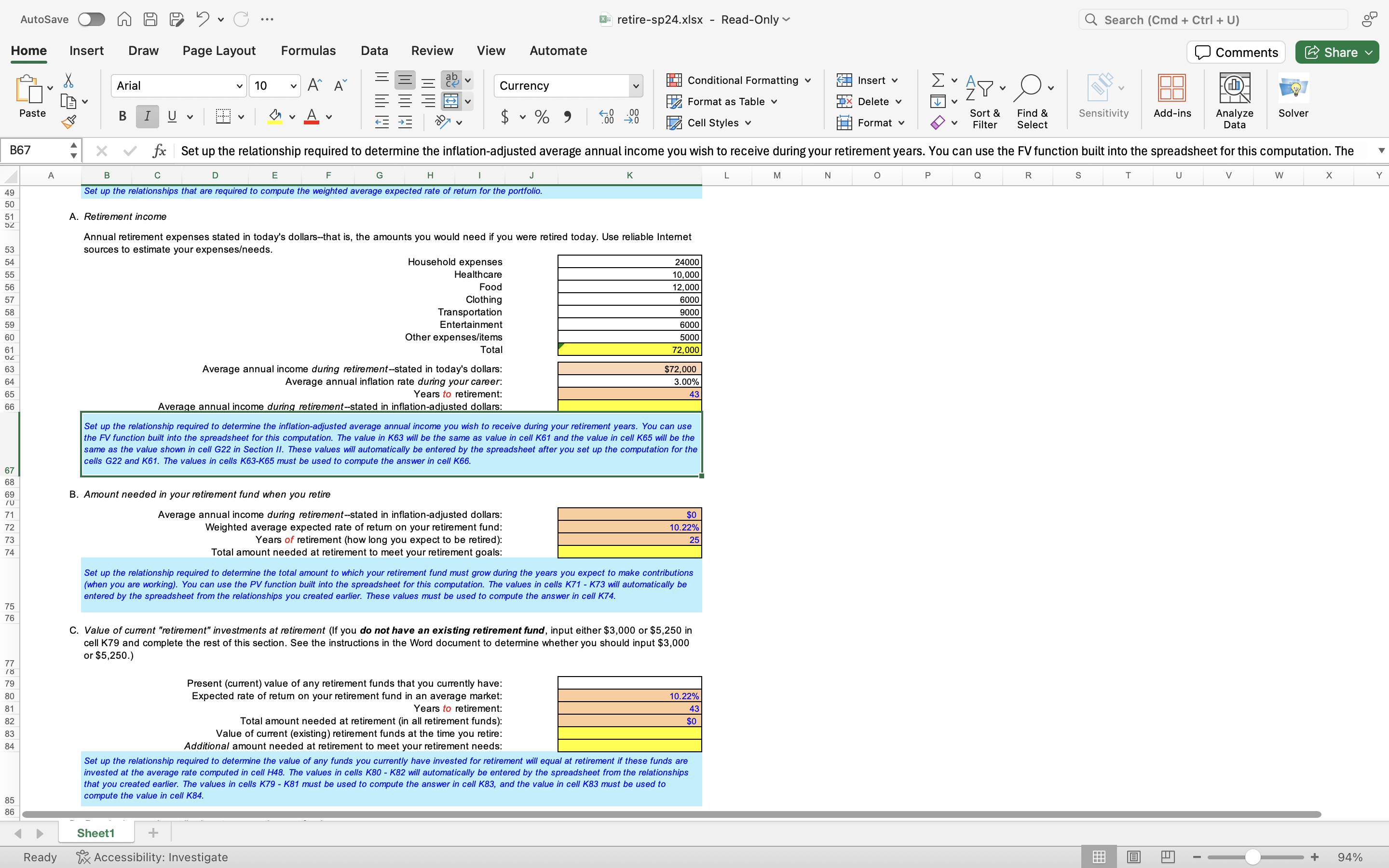Click the Save icon

click(x=150, y=19)
